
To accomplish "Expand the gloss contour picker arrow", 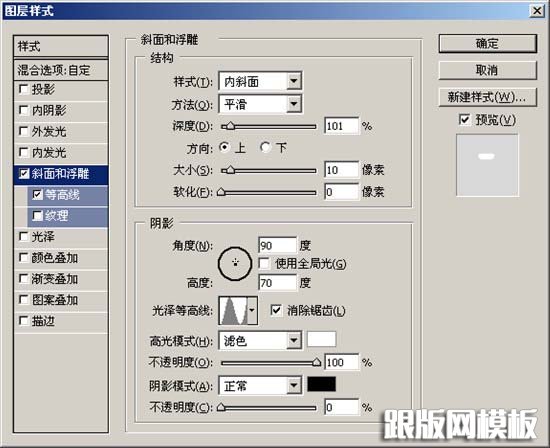I will click(x=252, y=310).
